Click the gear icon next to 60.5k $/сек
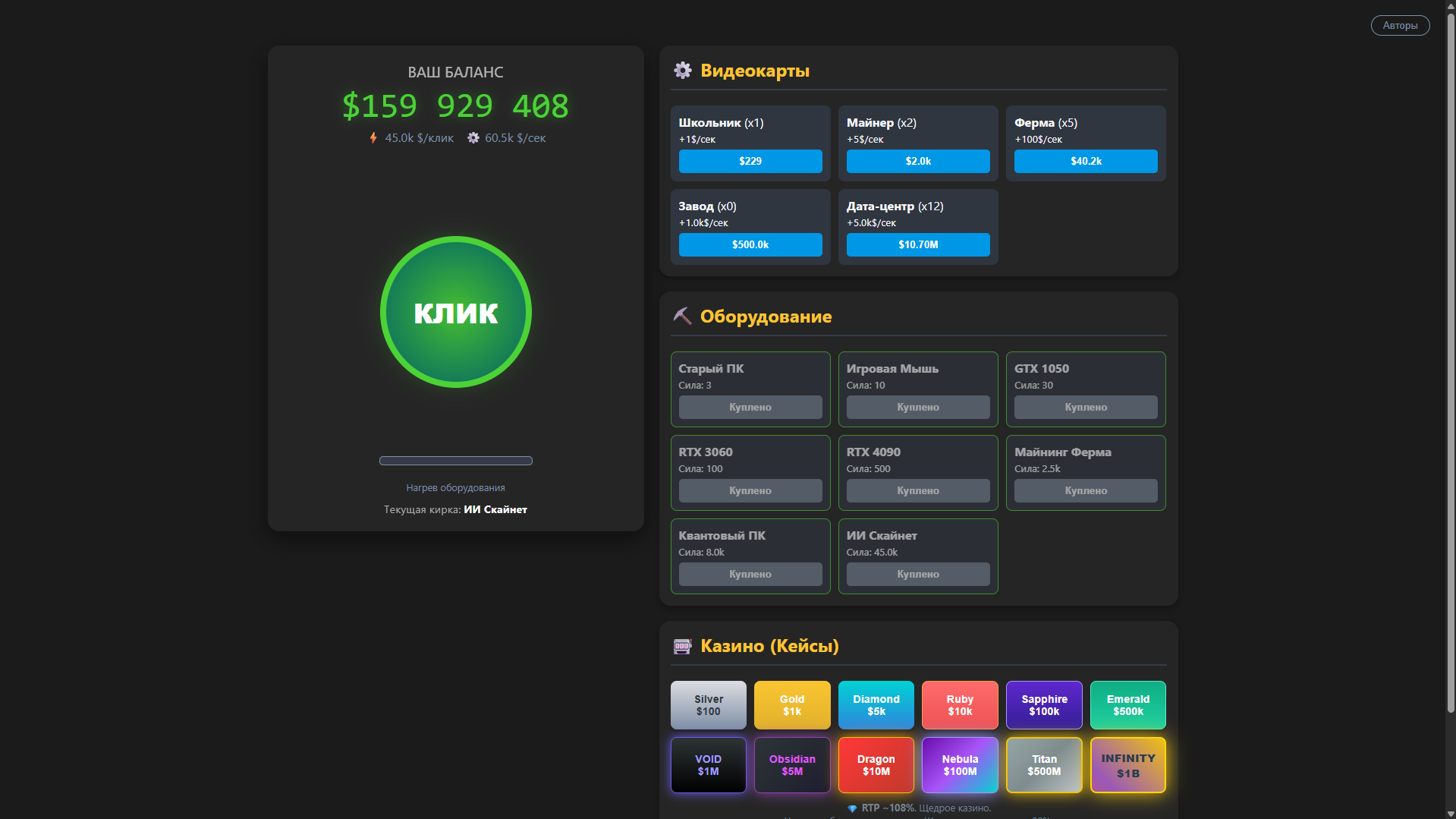The image size is (1456, 819). pos(473,138)
